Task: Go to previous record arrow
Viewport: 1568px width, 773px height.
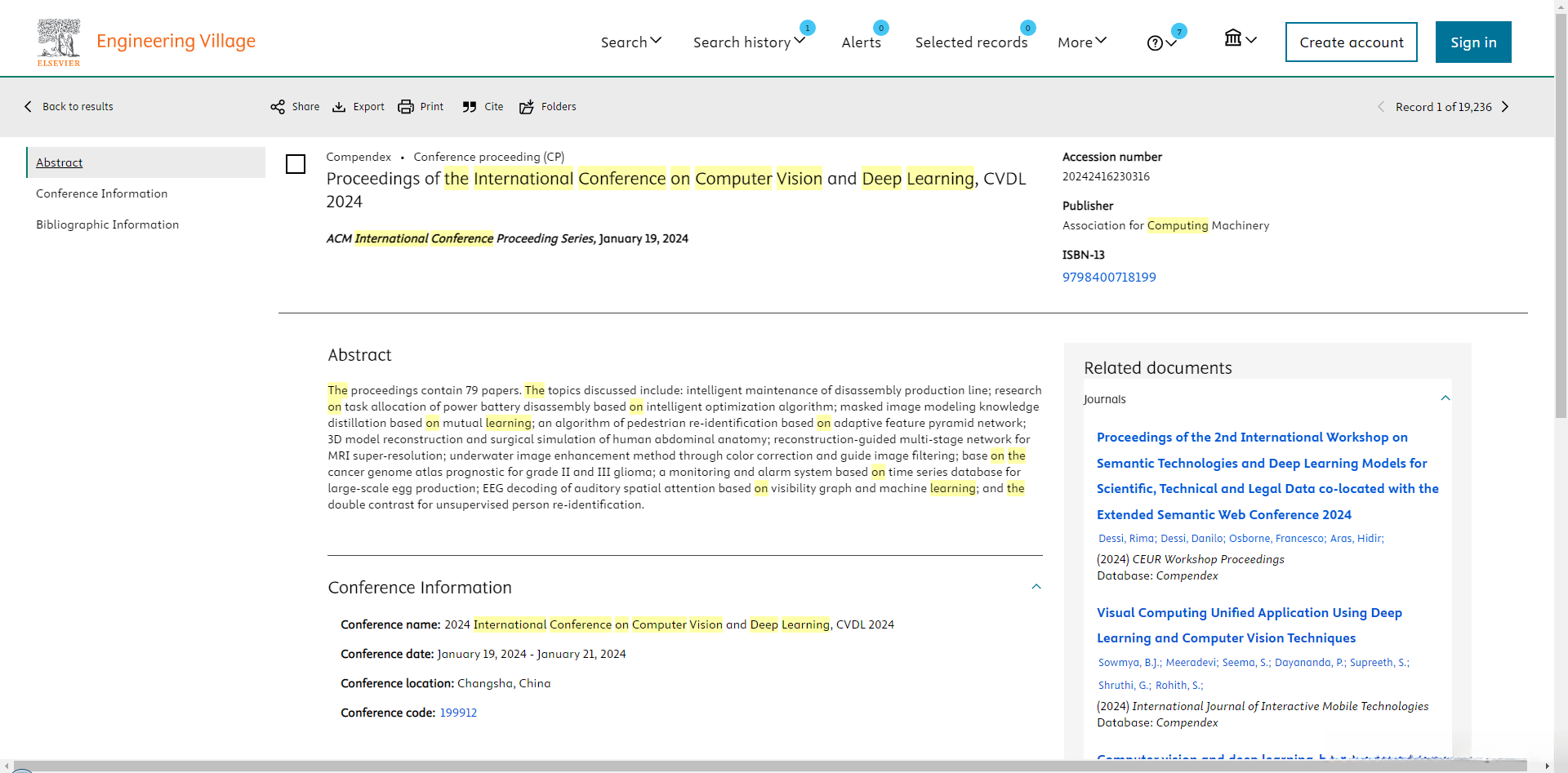Action: click(1381, 107)
